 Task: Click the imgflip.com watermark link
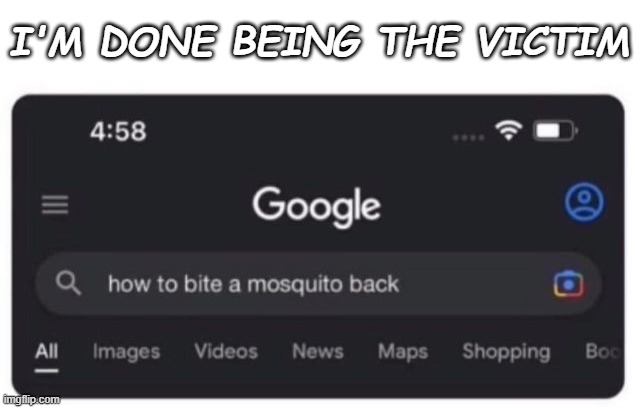click(x=31, y=399)
